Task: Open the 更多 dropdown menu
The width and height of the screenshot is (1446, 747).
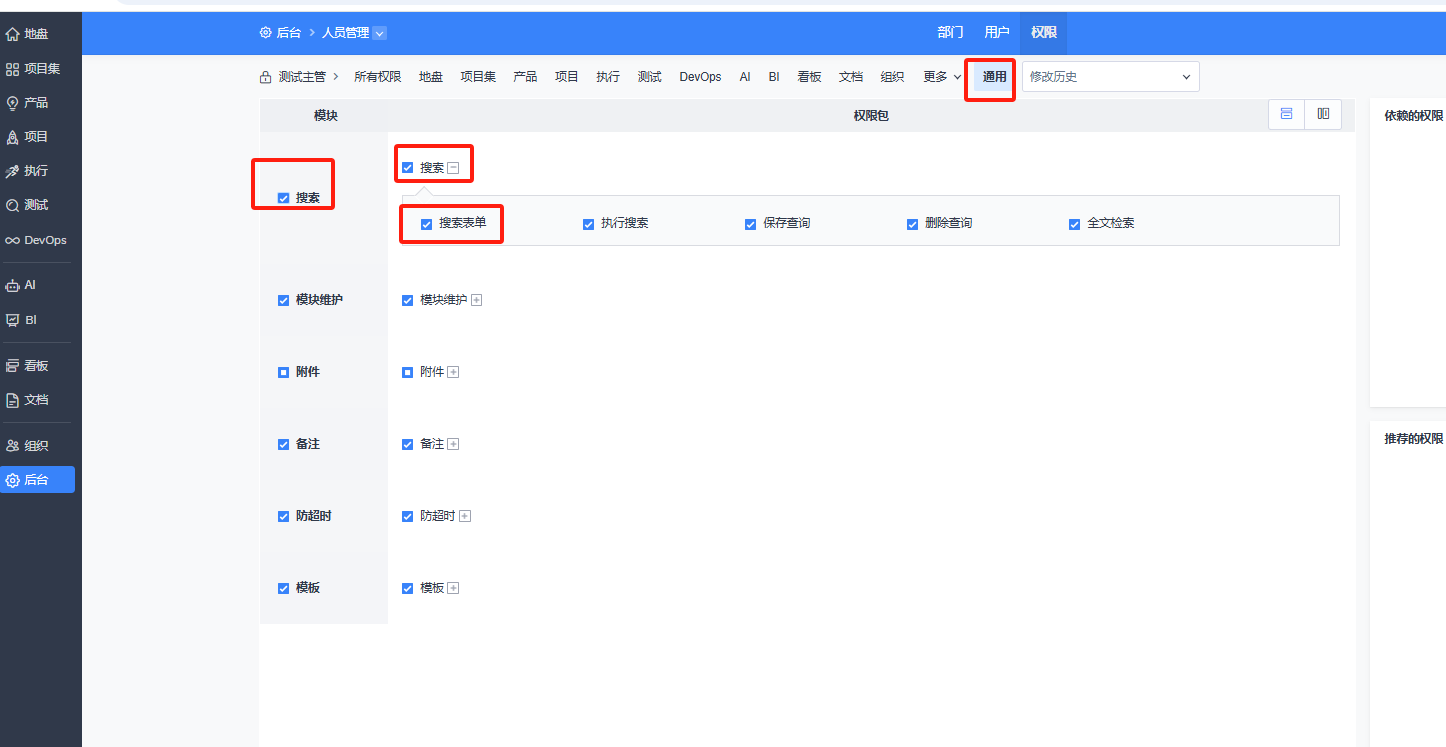Action: pyautogui.click(x=942, y=77)
